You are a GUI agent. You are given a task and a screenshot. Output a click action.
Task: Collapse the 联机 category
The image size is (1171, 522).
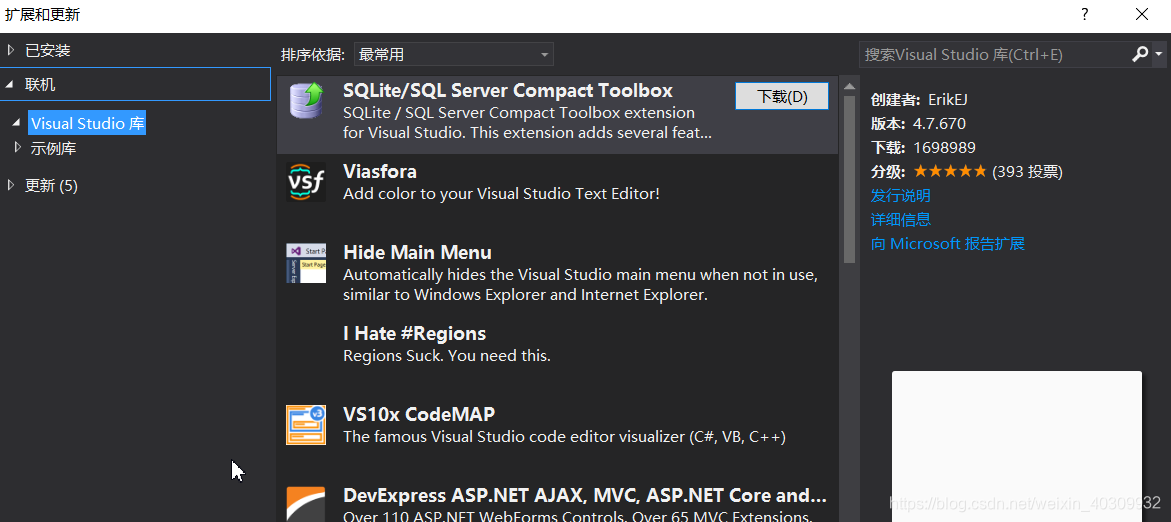pyautogui.click(x=9, y=85)
